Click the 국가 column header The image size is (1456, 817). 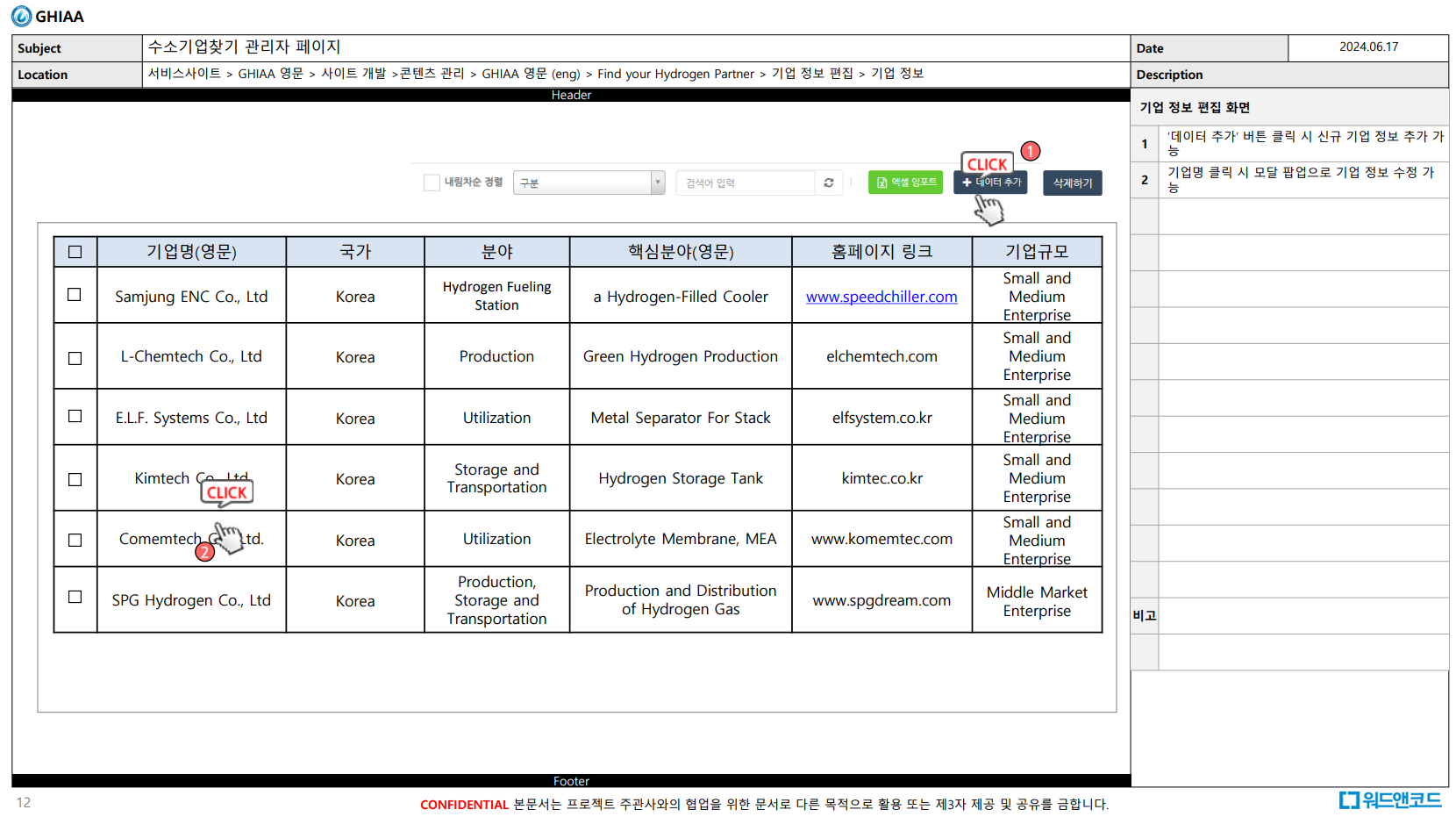(x=355, y=252)
